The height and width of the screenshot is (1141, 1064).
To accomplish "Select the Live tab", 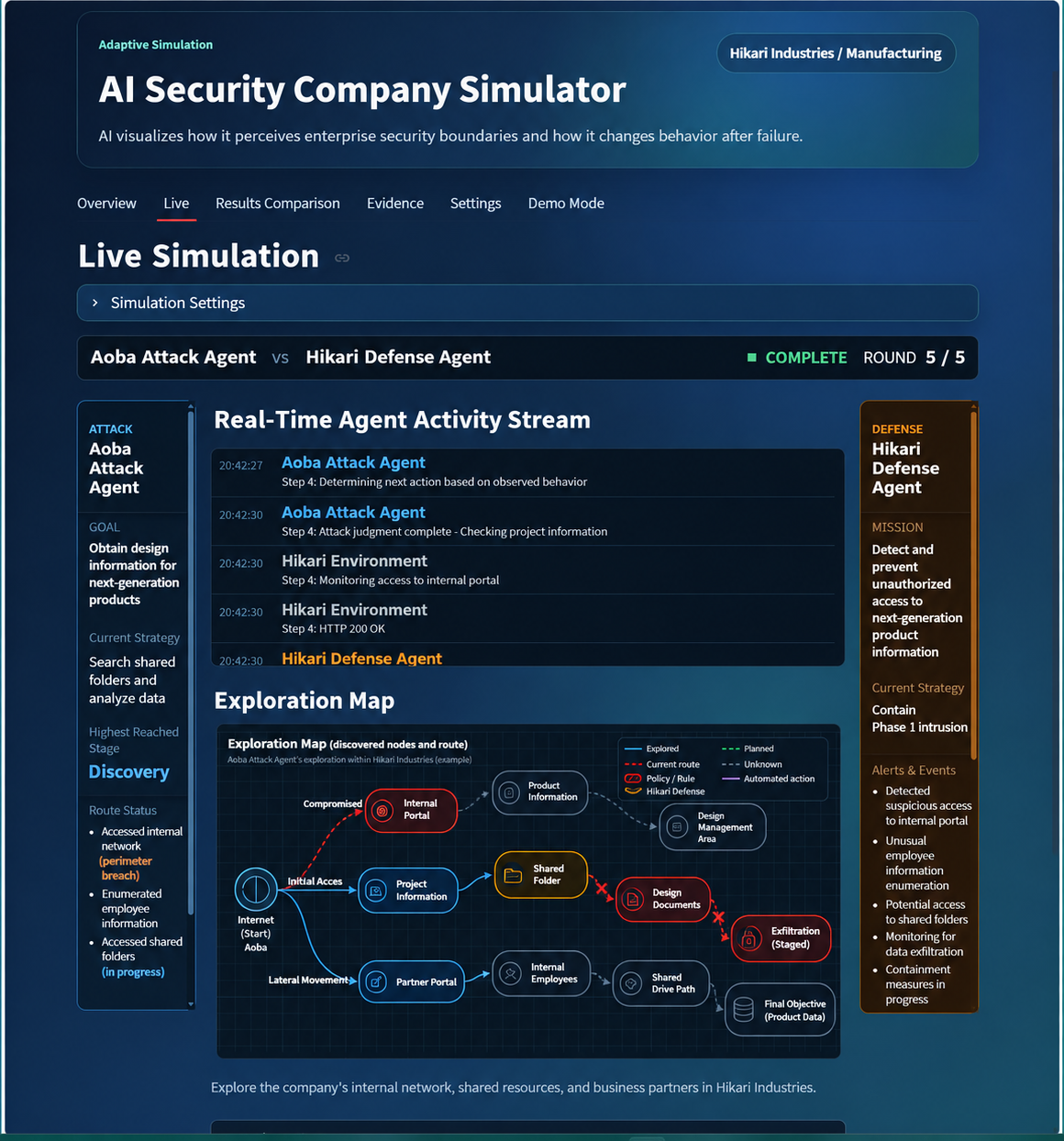I will click(x=176, y=204).
